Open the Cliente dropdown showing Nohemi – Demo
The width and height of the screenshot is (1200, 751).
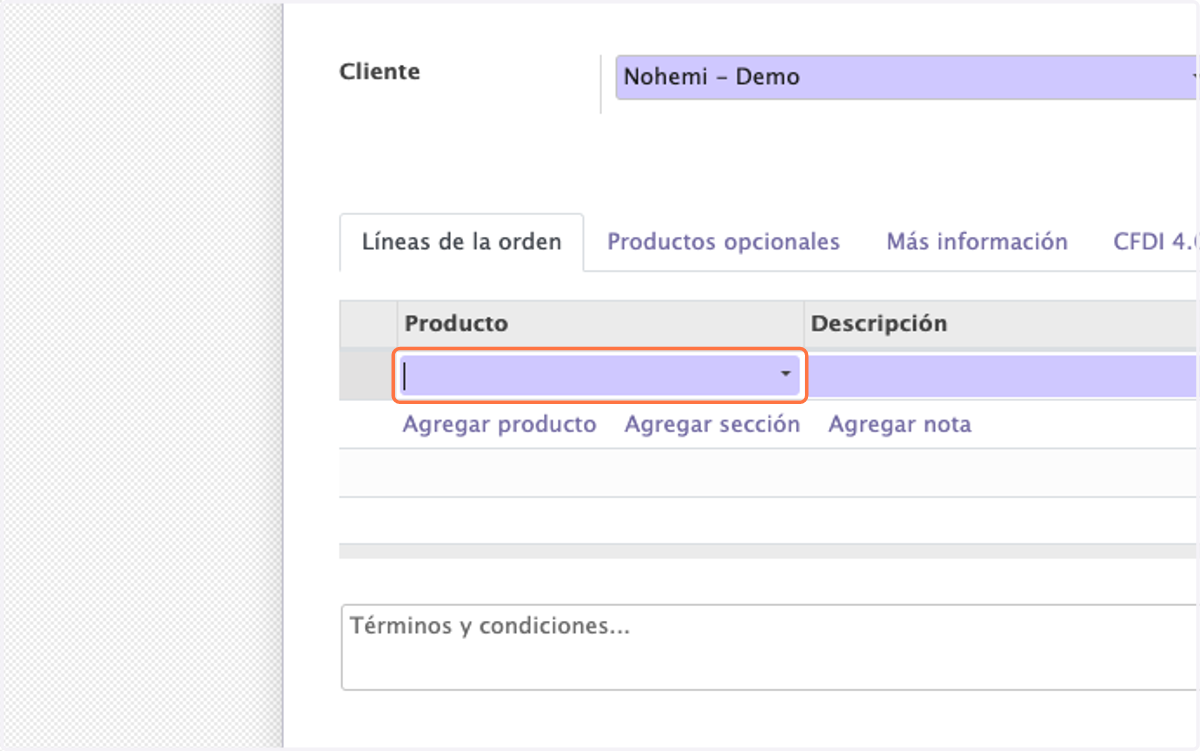(907, 77)
